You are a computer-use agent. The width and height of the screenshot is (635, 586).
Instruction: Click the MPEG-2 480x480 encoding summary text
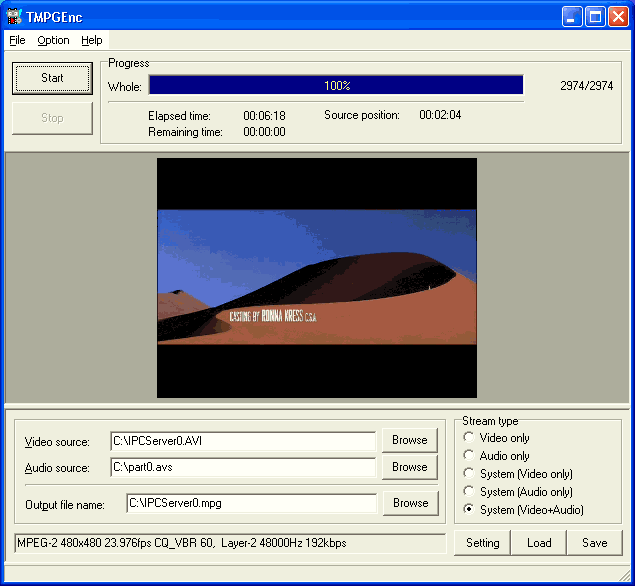pyautogui.click(x=182, y=543)
